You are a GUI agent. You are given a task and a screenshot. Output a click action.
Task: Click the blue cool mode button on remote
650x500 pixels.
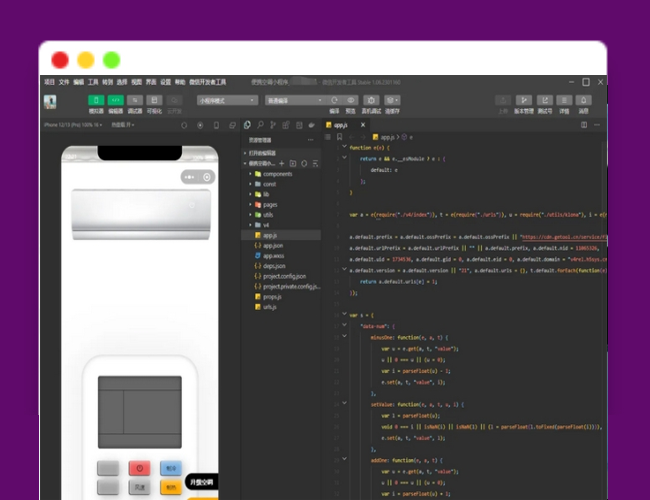coord(172,468)
